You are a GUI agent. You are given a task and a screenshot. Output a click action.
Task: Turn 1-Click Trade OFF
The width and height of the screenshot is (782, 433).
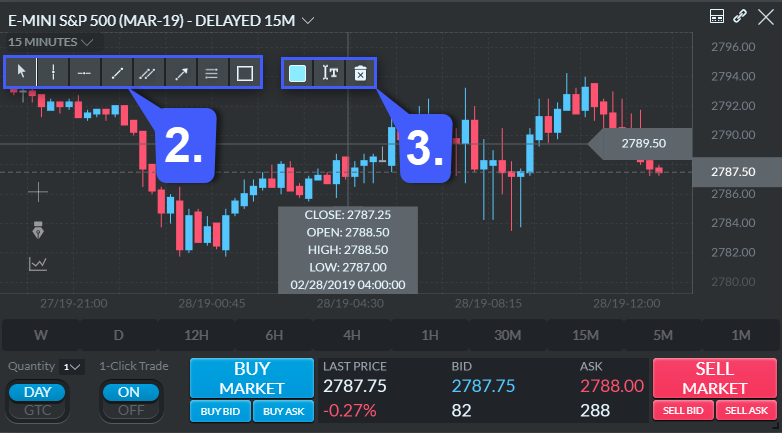[129, 411]
